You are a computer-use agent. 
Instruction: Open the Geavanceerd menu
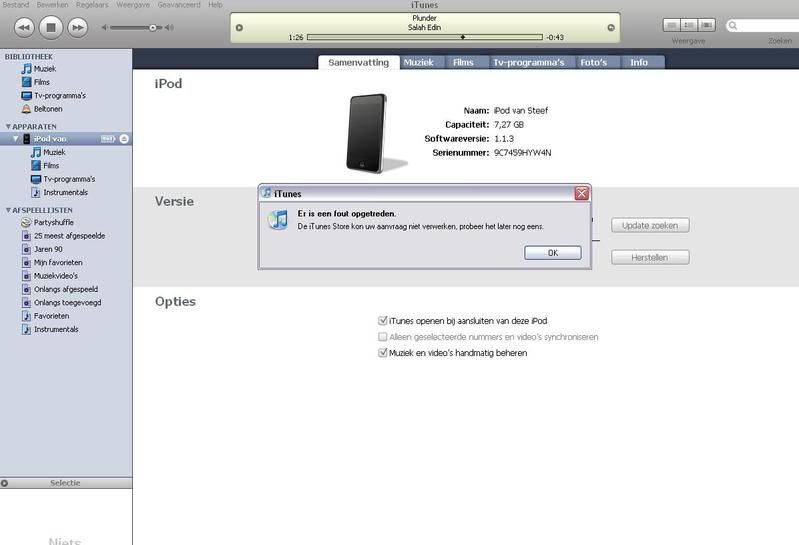[179, 5]
